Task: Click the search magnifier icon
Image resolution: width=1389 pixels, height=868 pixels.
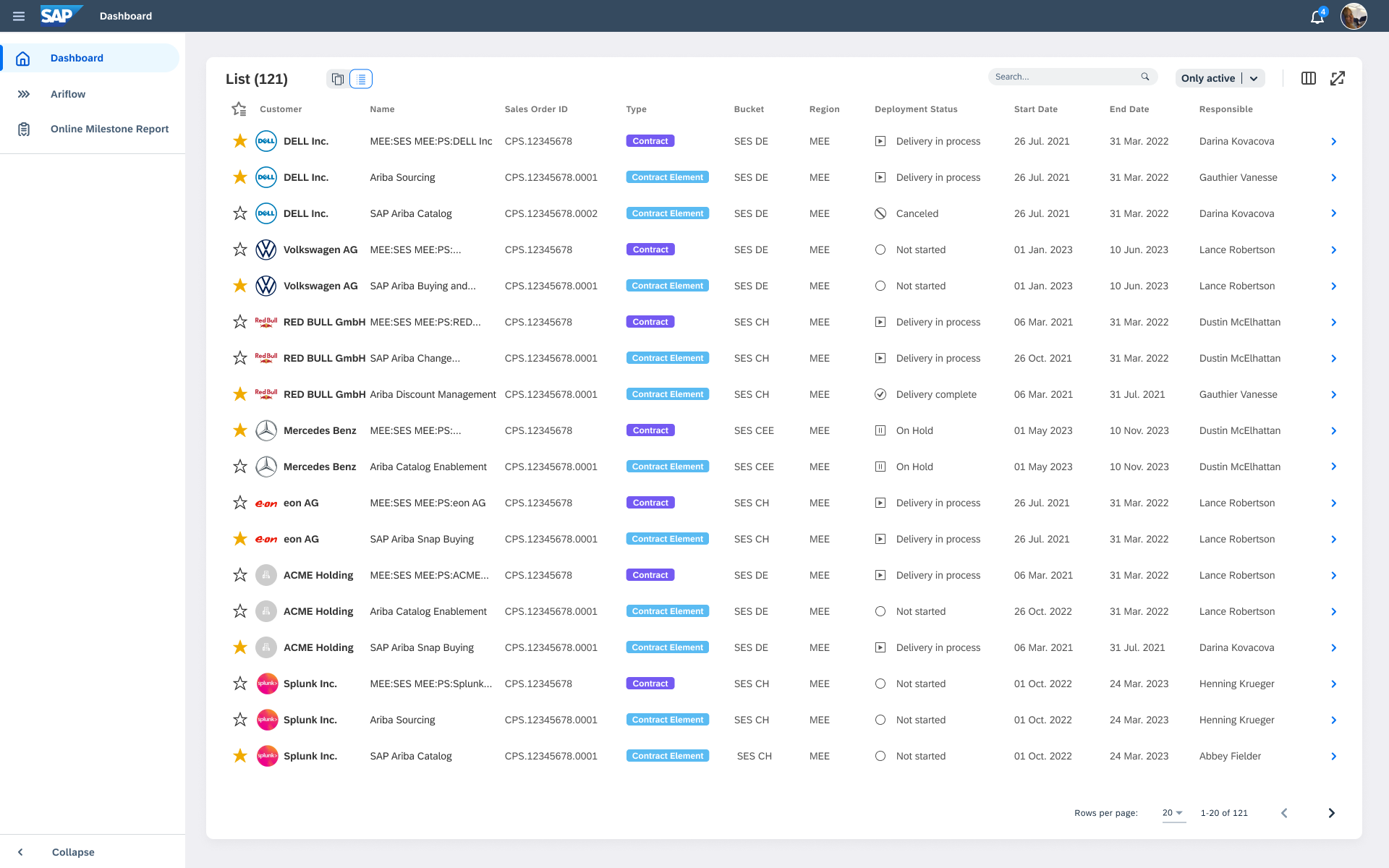Action: pos(1145,77)
